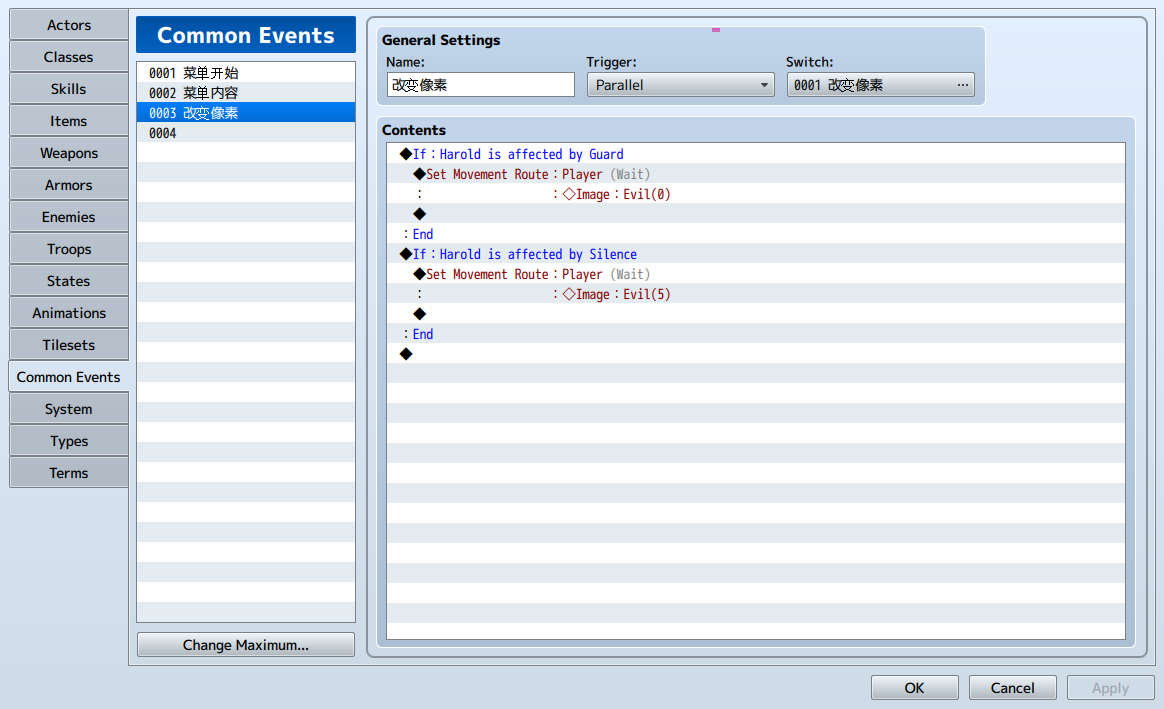Open the Trigger dropdown set to Parallel
The height and width of the screenshot is (709, 1164).
[680, 85]
